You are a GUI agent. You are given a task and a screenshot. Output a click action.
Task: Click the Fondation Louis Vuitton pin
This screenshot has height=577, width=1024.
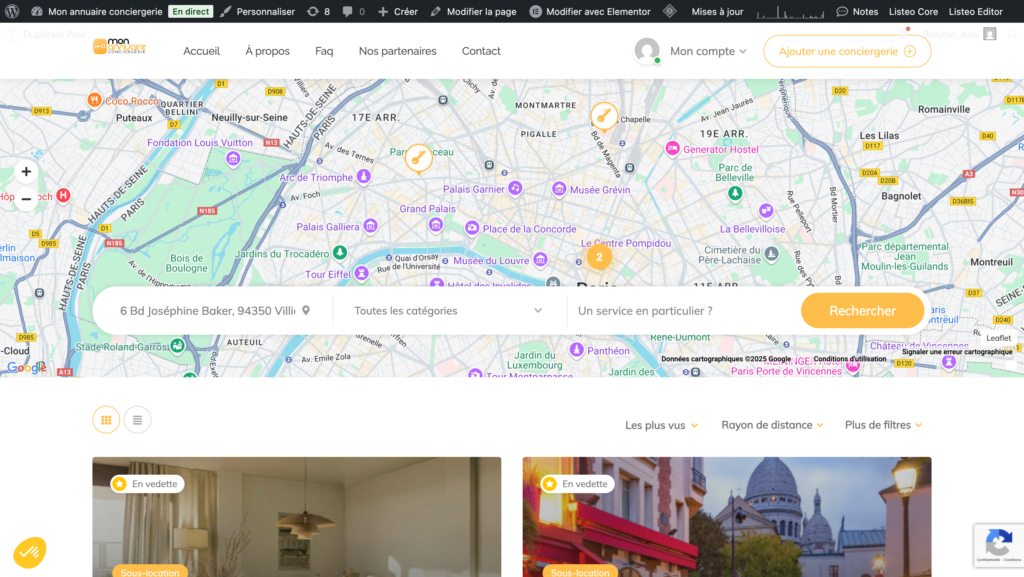(x=233, y=159)
